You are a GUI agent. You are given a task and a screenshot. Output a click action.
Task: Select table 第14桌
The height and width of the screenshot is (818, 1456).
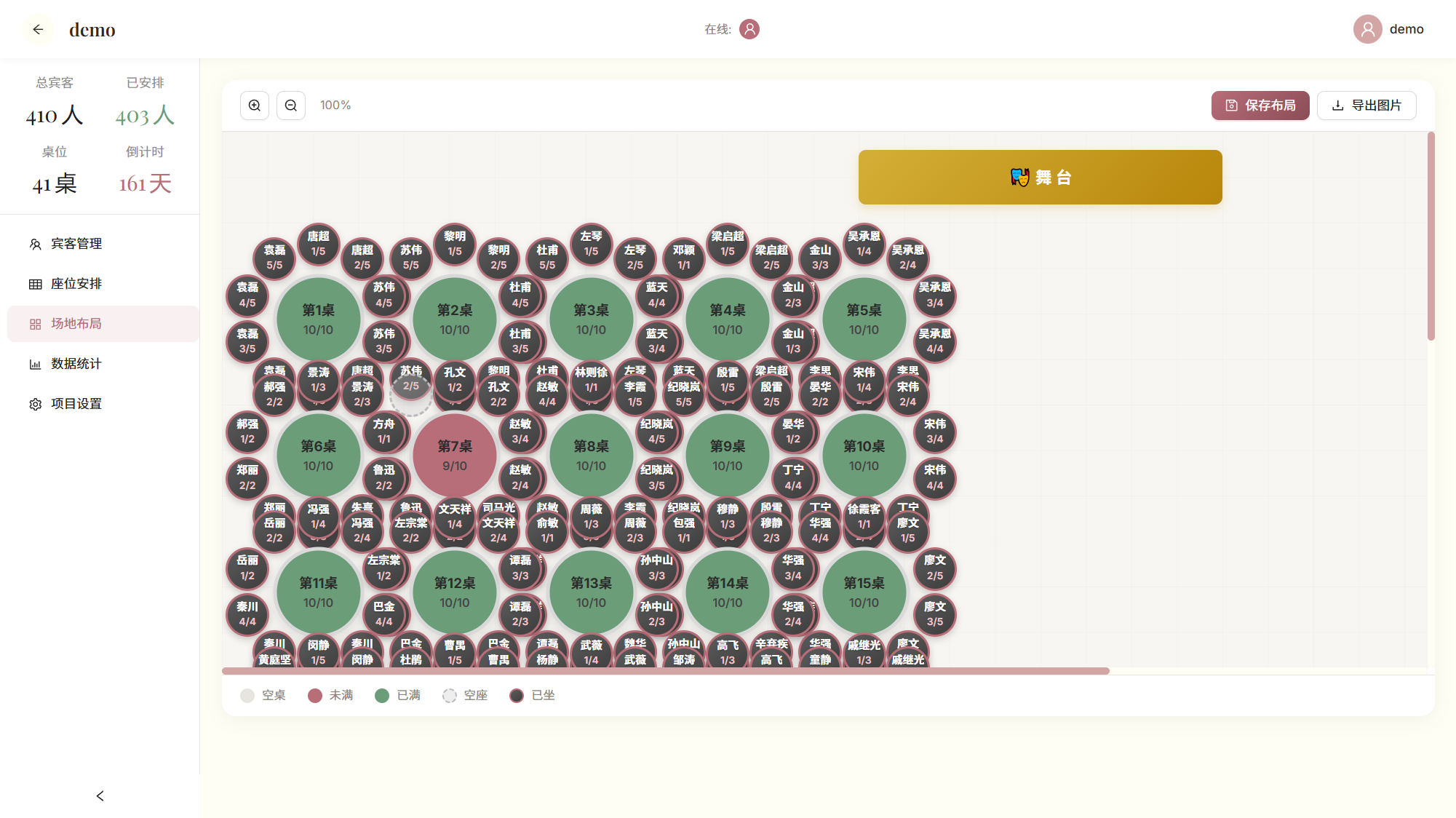click(x=728, y=592)
